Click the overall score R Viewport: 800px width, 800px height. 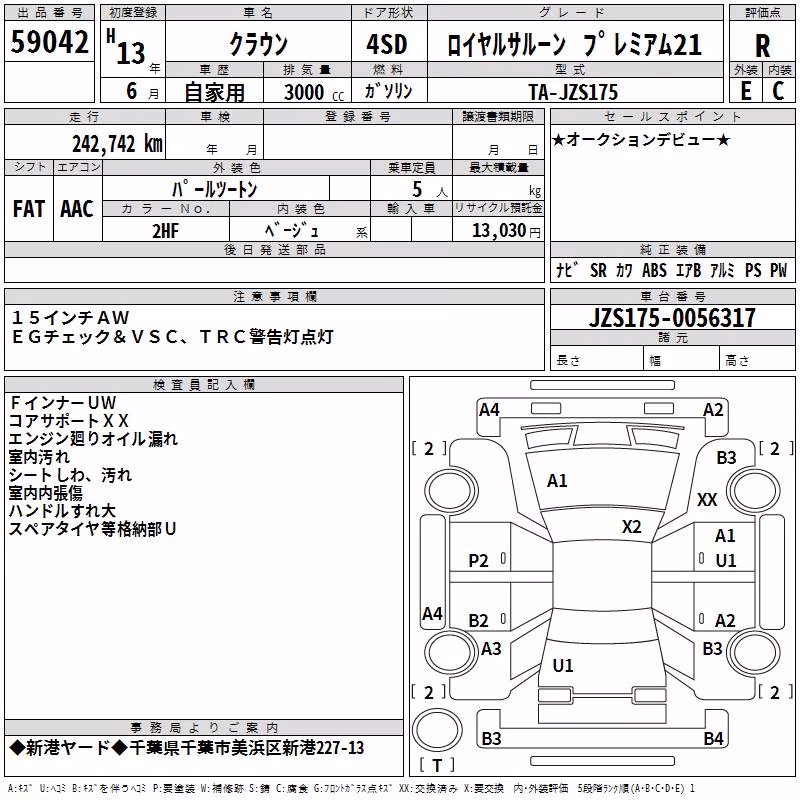(762, 46)
